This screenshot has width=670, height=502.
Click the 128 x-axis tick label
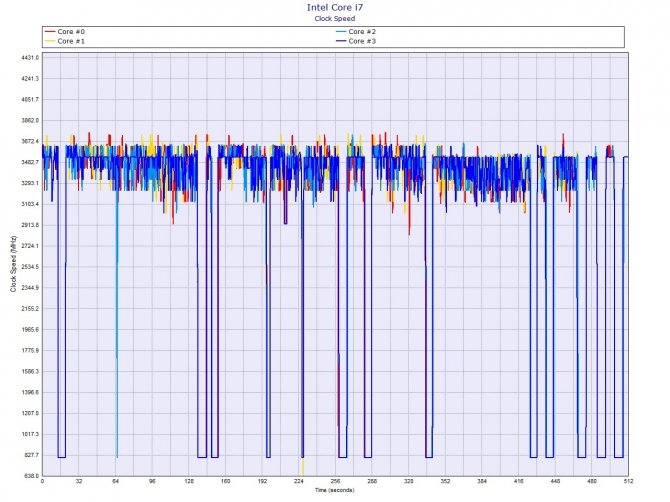tap(189, 481)
